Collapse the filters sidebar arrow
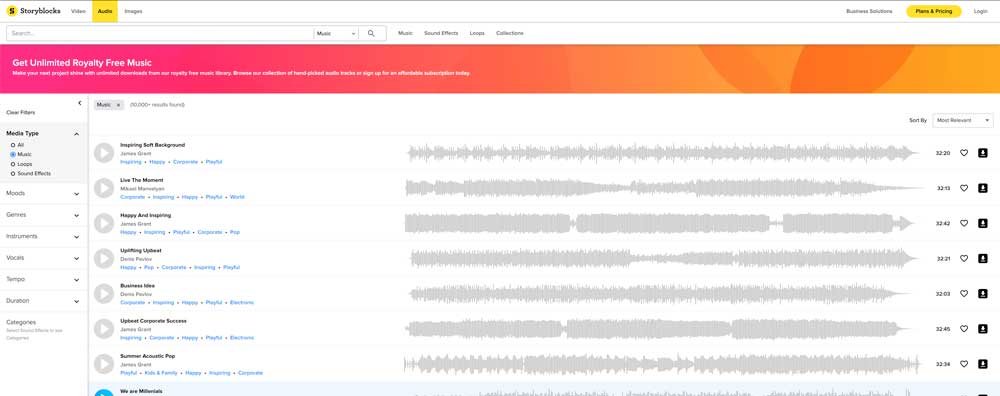 coord(80,103)
